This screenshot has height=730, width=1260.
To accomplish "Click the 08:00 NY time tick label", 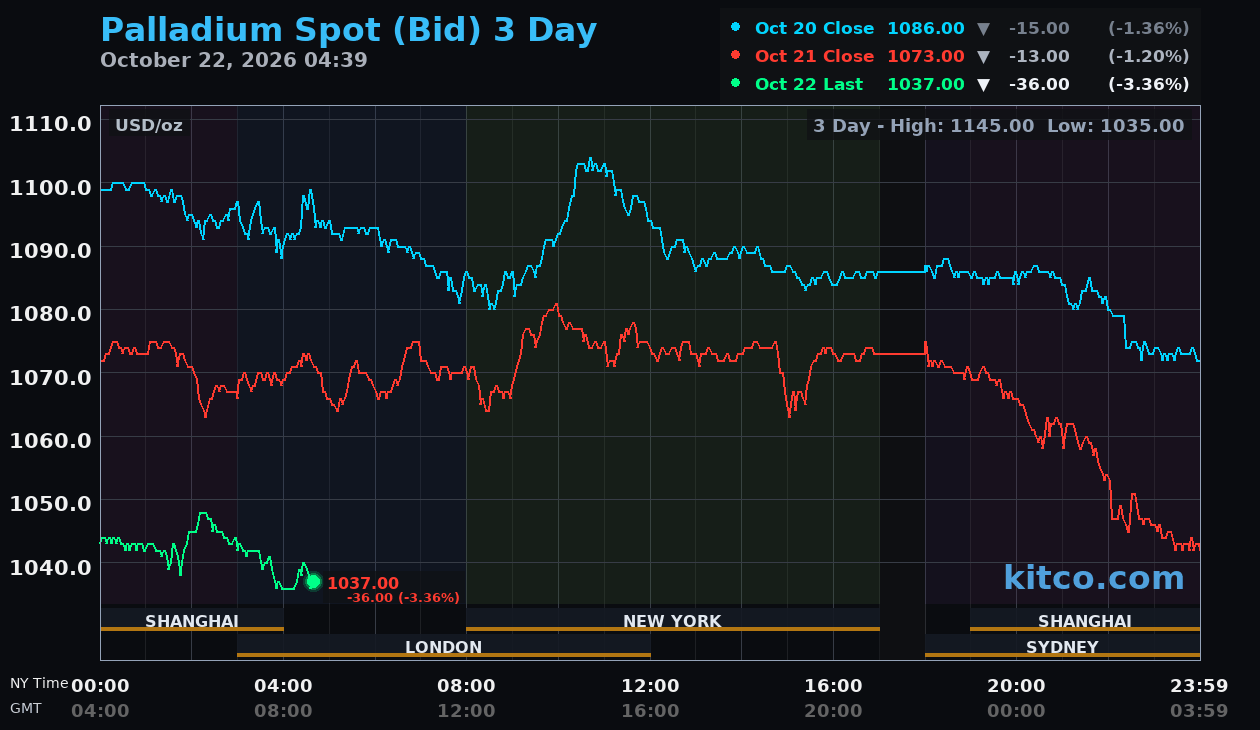I will (x=466, y=686).
